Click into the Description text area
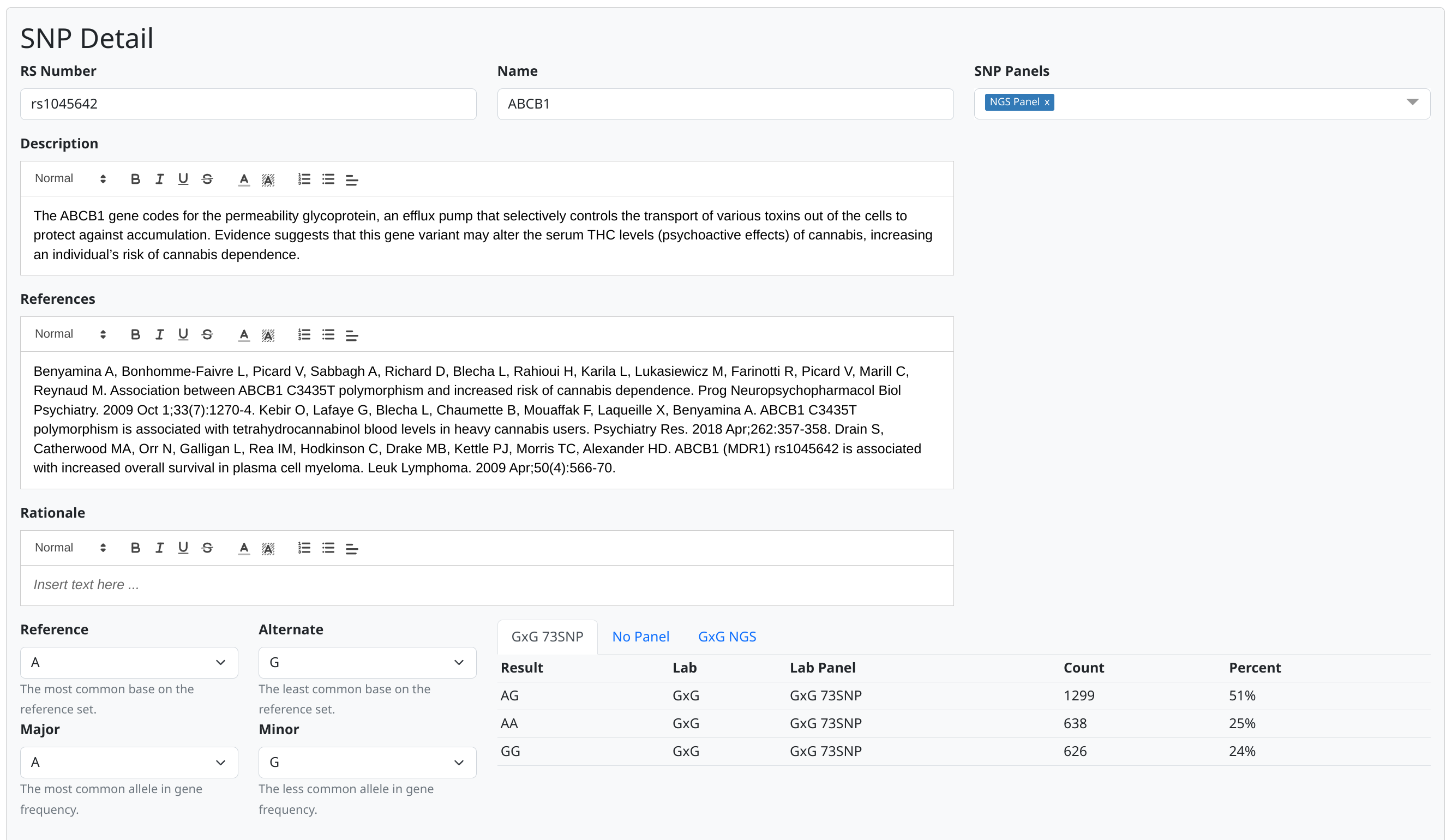This screenshot has width=1452, height=840. [487, 236]
